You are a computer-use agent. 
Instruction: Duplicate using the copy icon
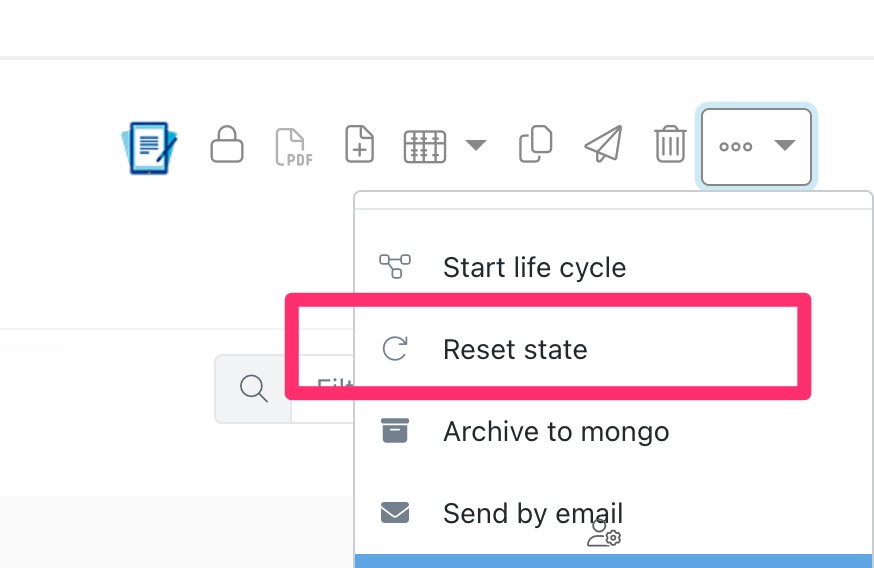click(536, 146)
